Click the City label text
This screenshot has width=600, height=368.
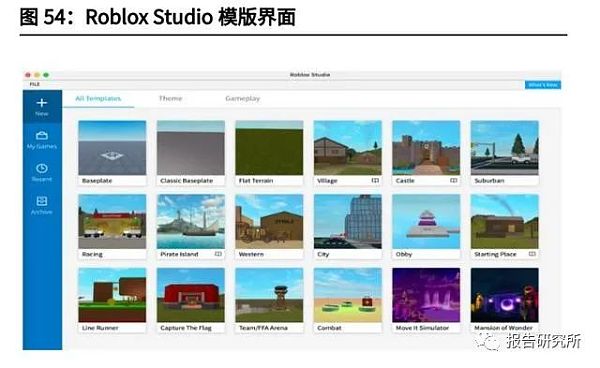(323, 254)
